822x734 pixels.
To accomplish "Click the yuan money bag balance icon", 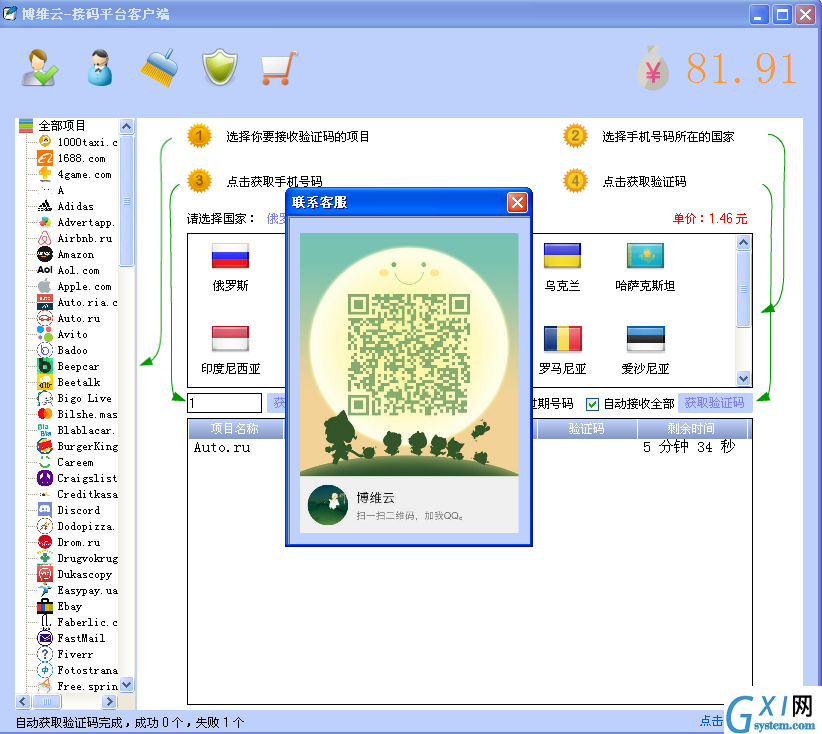I will pos(653,68).
